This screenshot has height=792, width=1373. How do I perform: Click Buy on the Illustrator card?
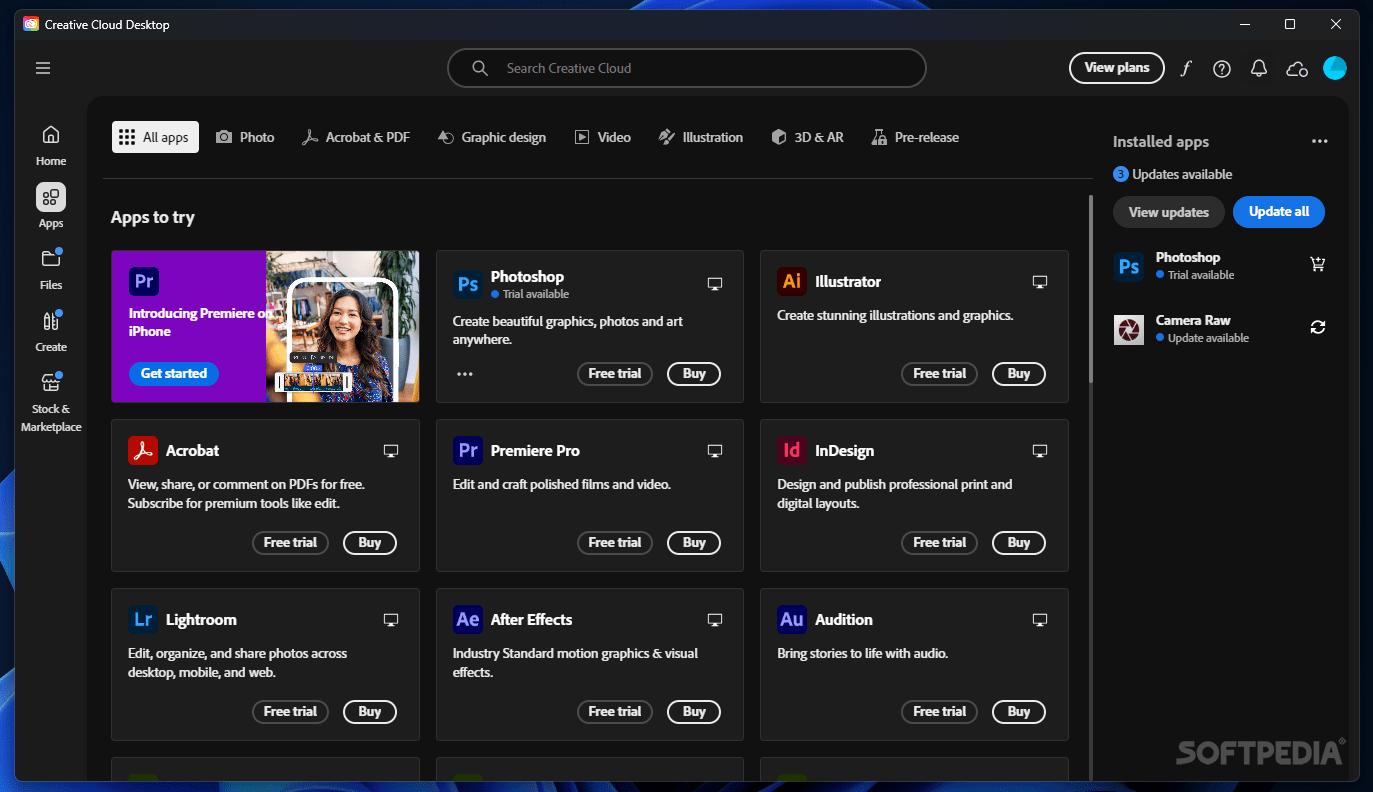tap(1019, 374)
